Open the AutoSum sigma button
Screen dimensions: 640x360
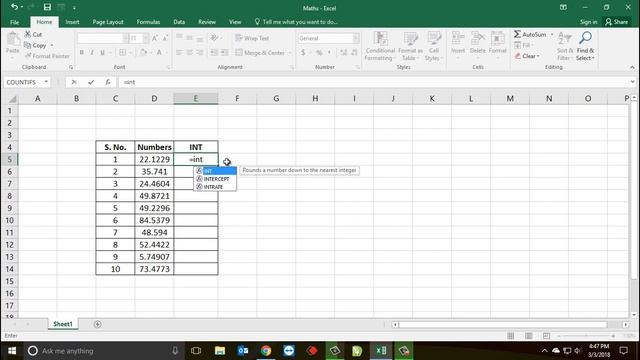pyautogui.click(x=530, y=34)
